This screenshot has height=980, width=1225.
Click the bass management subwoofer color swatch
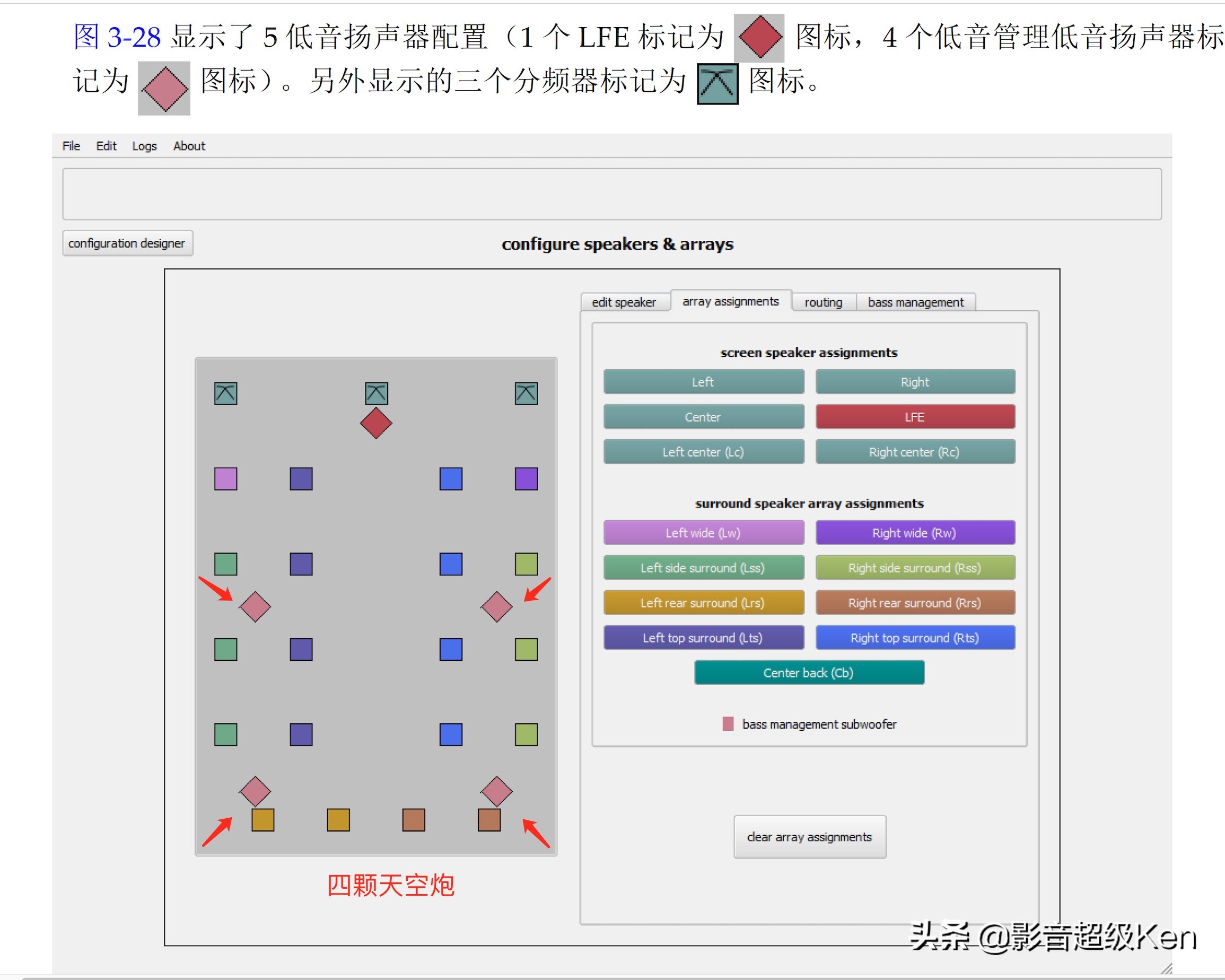728,724
